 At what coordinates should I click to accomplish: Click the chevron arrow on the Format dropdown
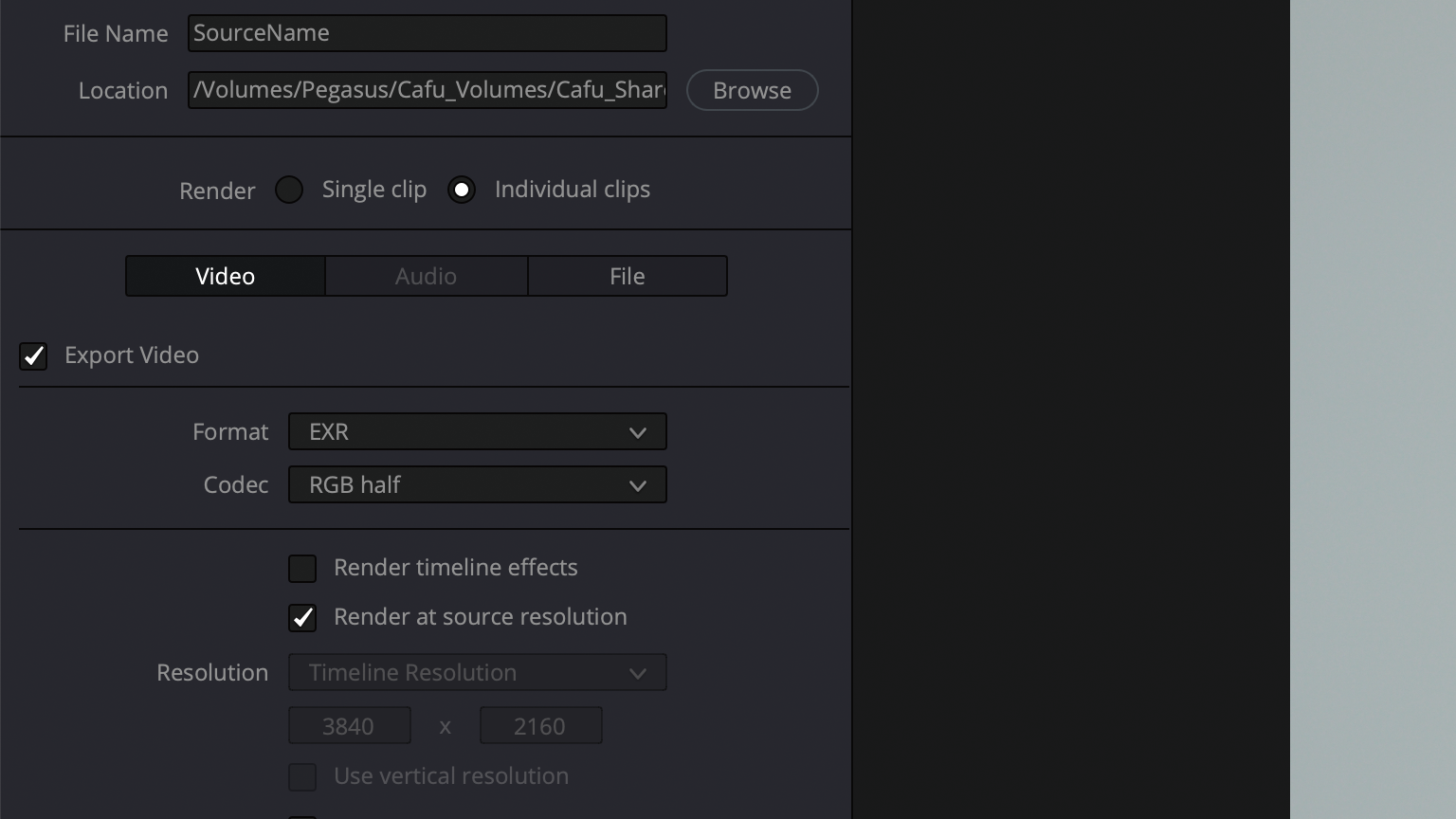pos(637,432)
